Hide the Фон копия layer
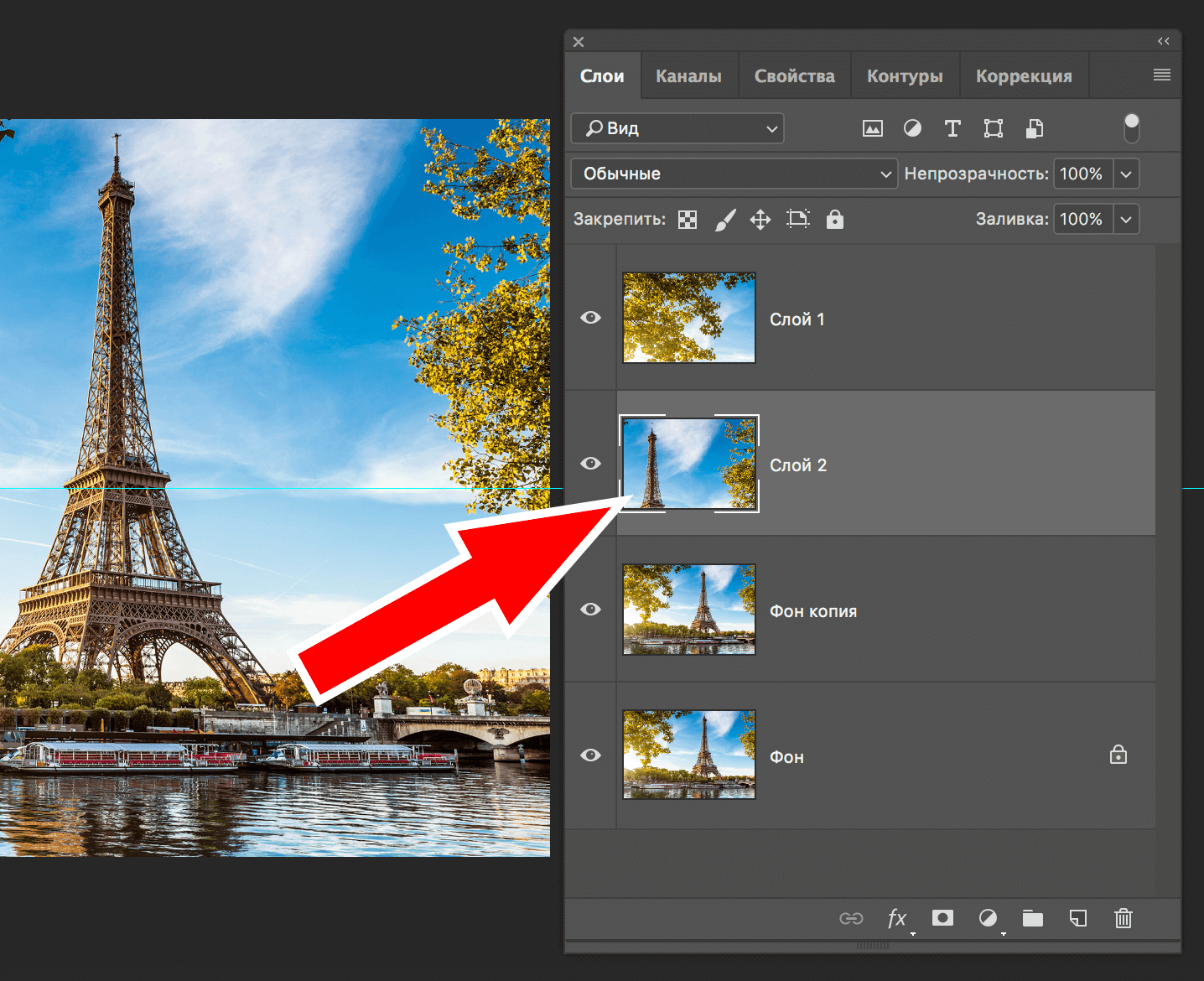 tap(591, 610)
